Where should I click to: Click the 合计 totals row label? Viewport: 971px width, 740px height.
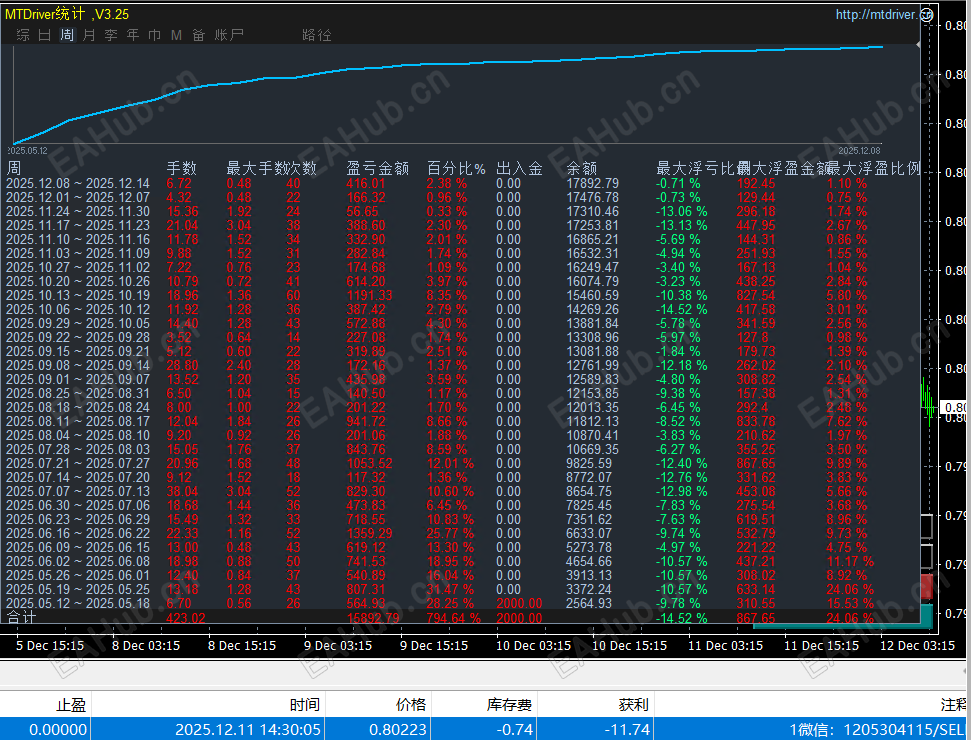click(21, 617)
